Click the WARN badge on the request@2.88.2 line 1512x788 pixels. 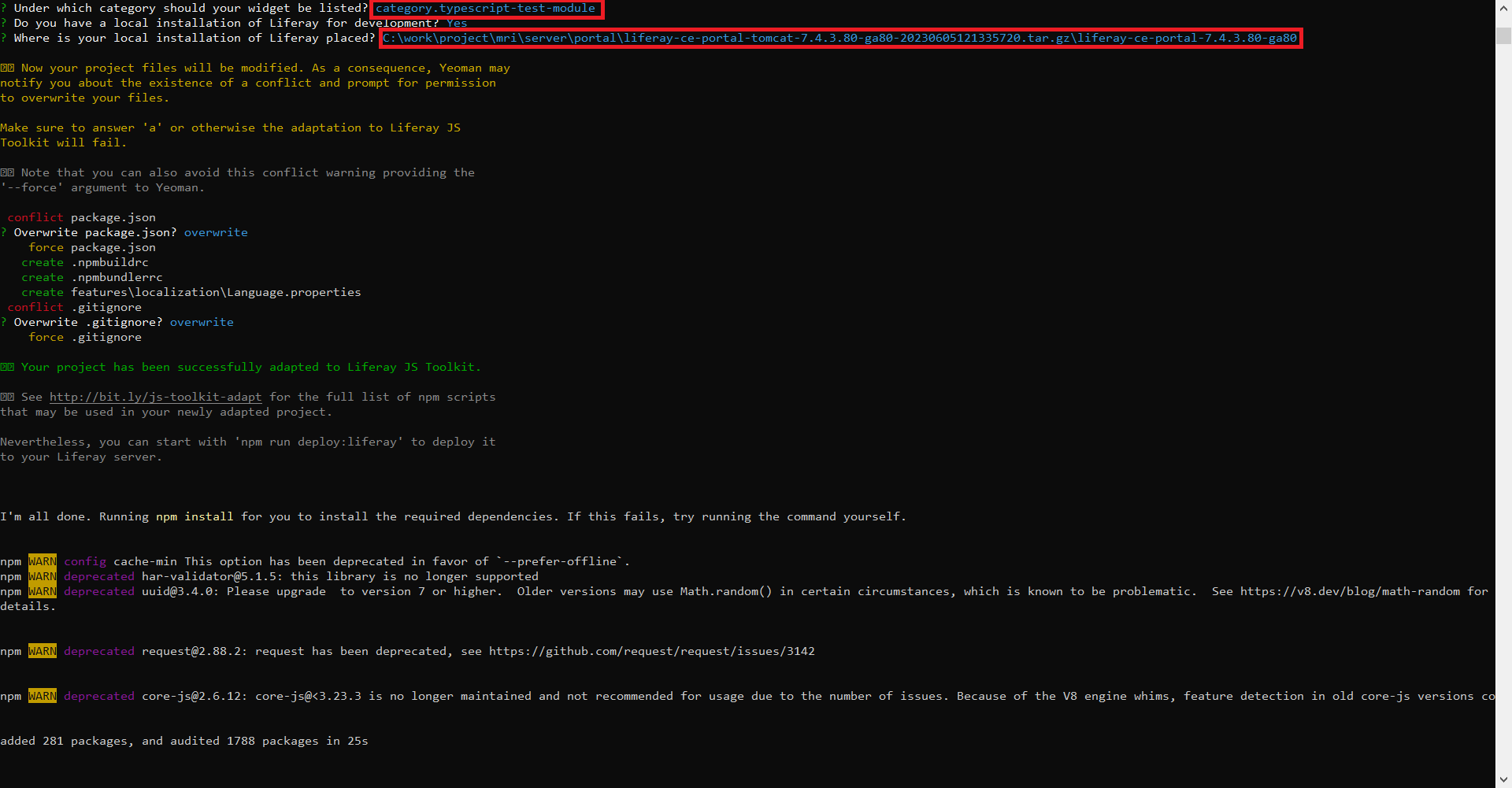(43, 651)
